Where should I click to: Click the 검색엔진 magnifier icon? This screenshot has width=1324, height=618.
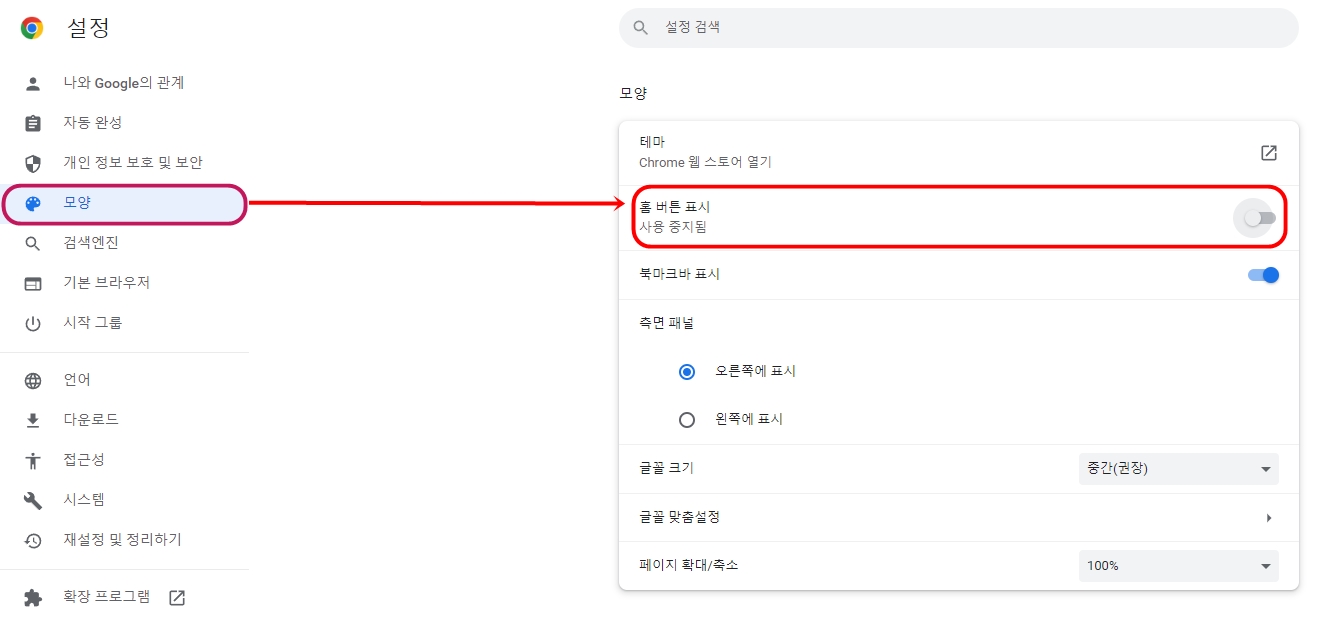(x=33, y=242)
